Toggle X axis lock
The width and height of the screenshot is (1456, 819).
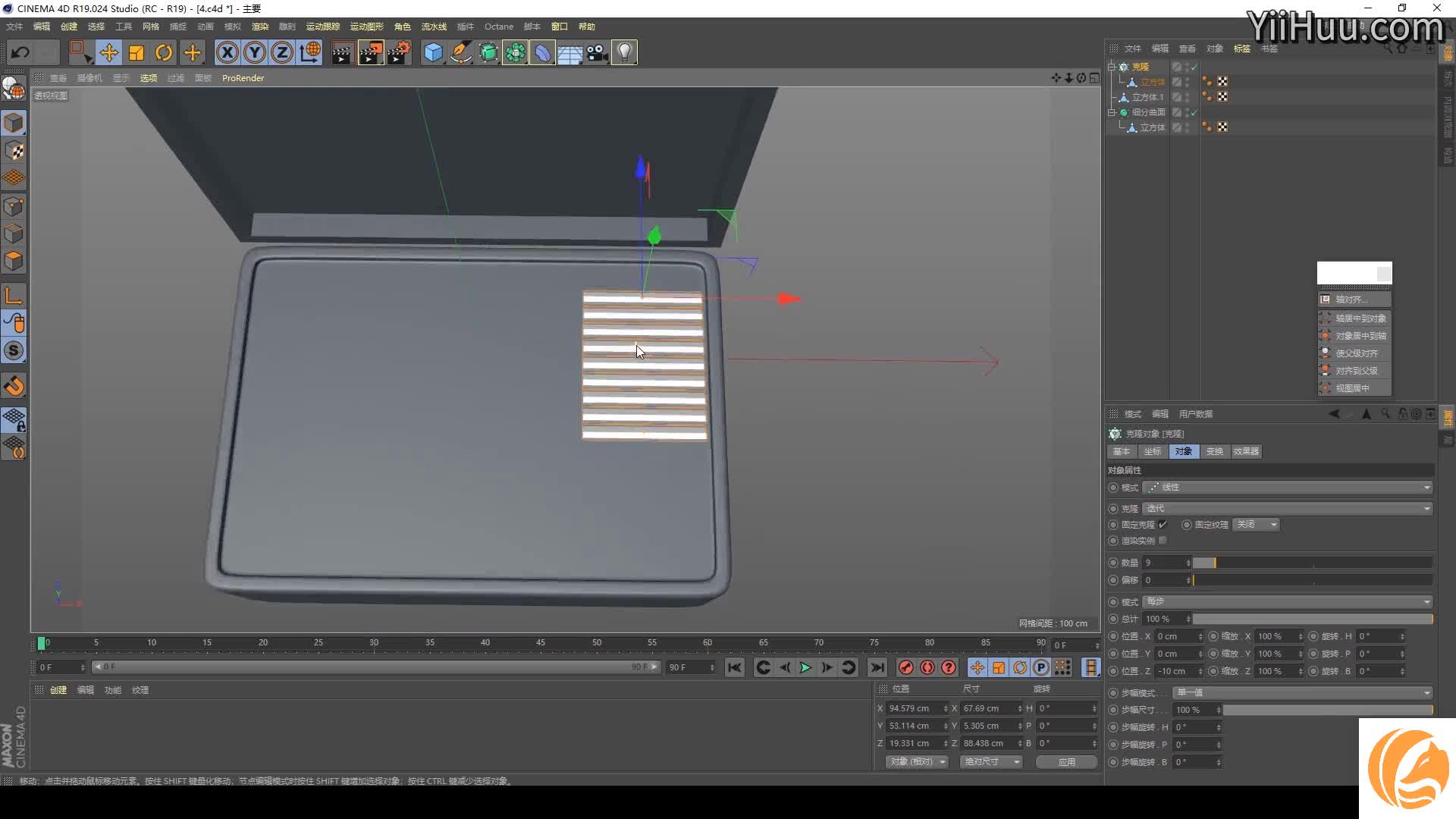227,52
